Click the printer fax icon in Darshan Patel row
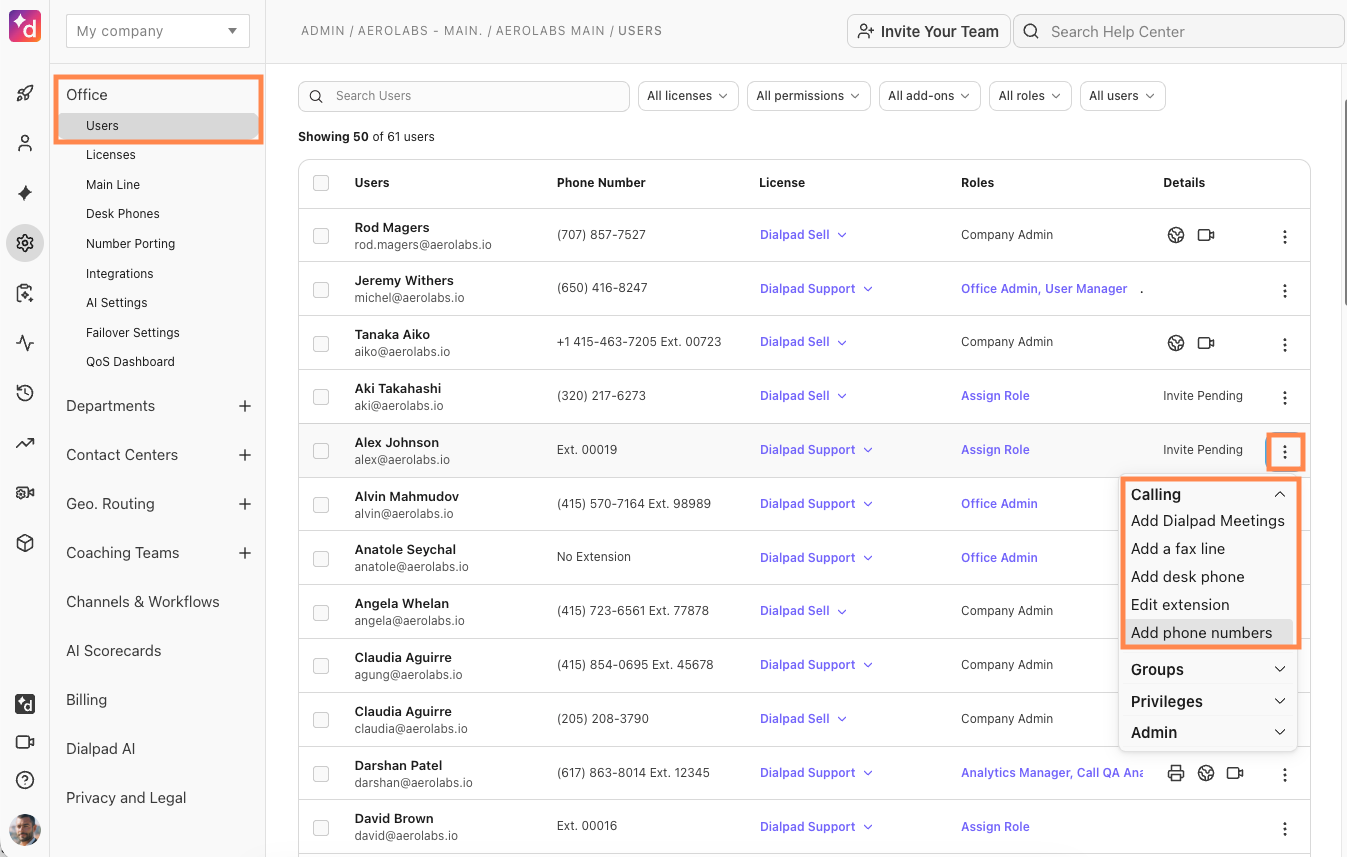The image size is (1347, 857). [1176, 773]
